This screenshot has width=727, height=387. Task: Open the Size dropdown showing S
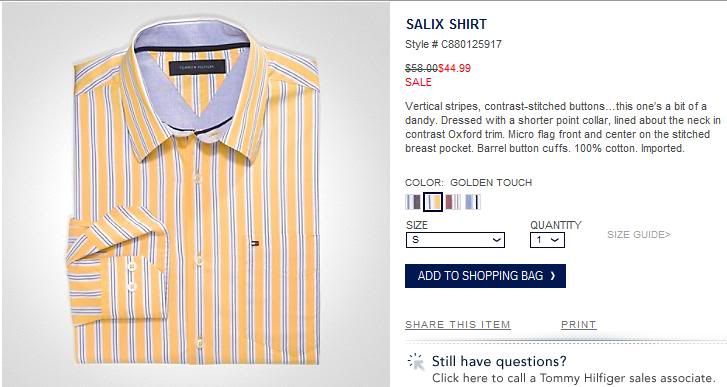[x=455, y=240]
